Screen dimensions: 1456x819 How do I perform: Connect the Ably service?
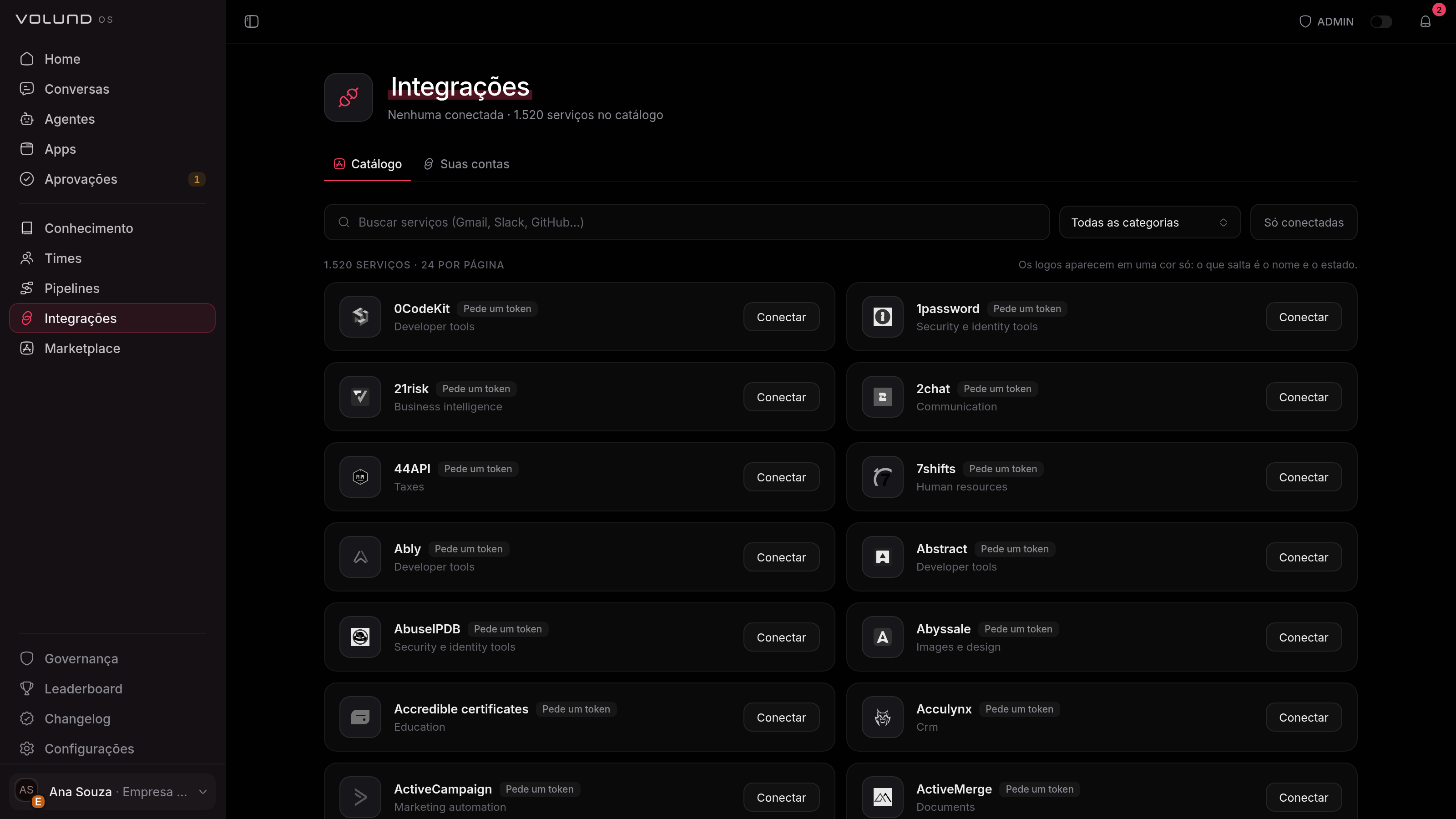[781, 557]
